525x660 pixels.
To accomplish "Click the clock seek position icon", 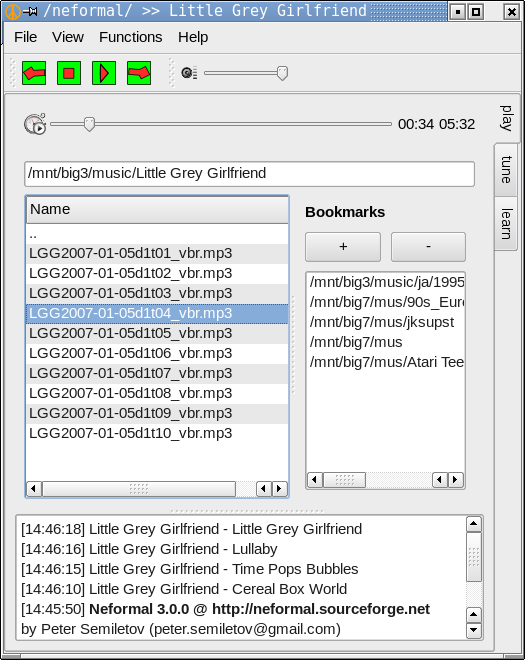I will (x=35, y=124).
